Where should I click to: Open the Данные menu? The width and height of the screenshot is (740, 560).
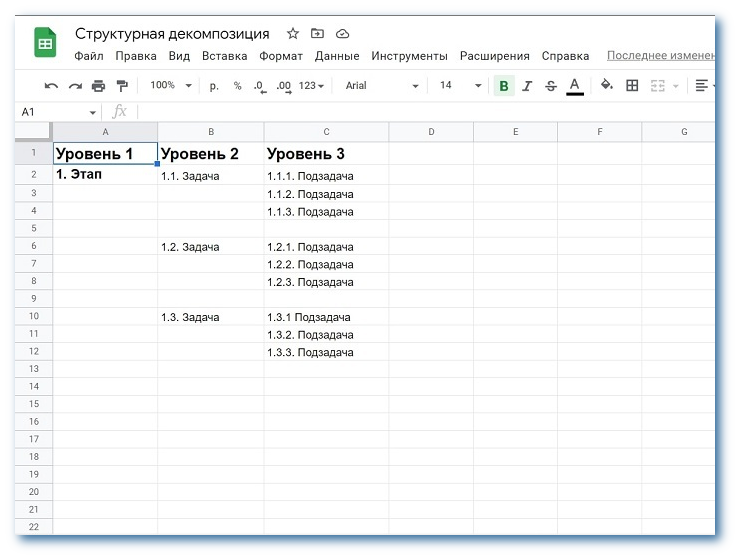click(337, 56)
